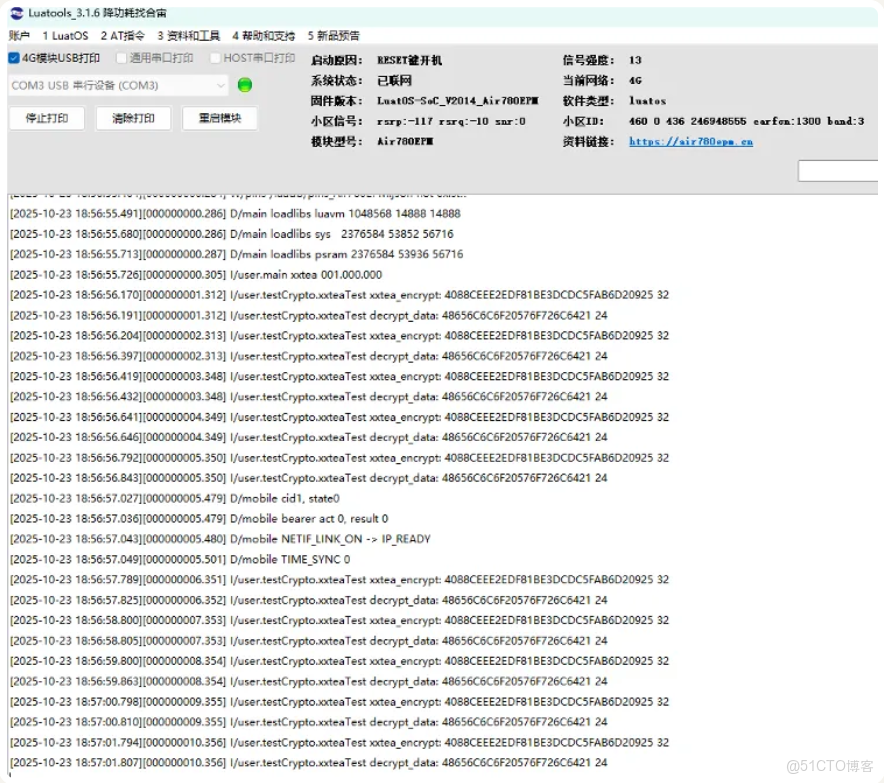Click log line D/mobile bearer act 0, result 0
Image resolution: width=884 pixels, height=783 pixels.
coord(199,519)
